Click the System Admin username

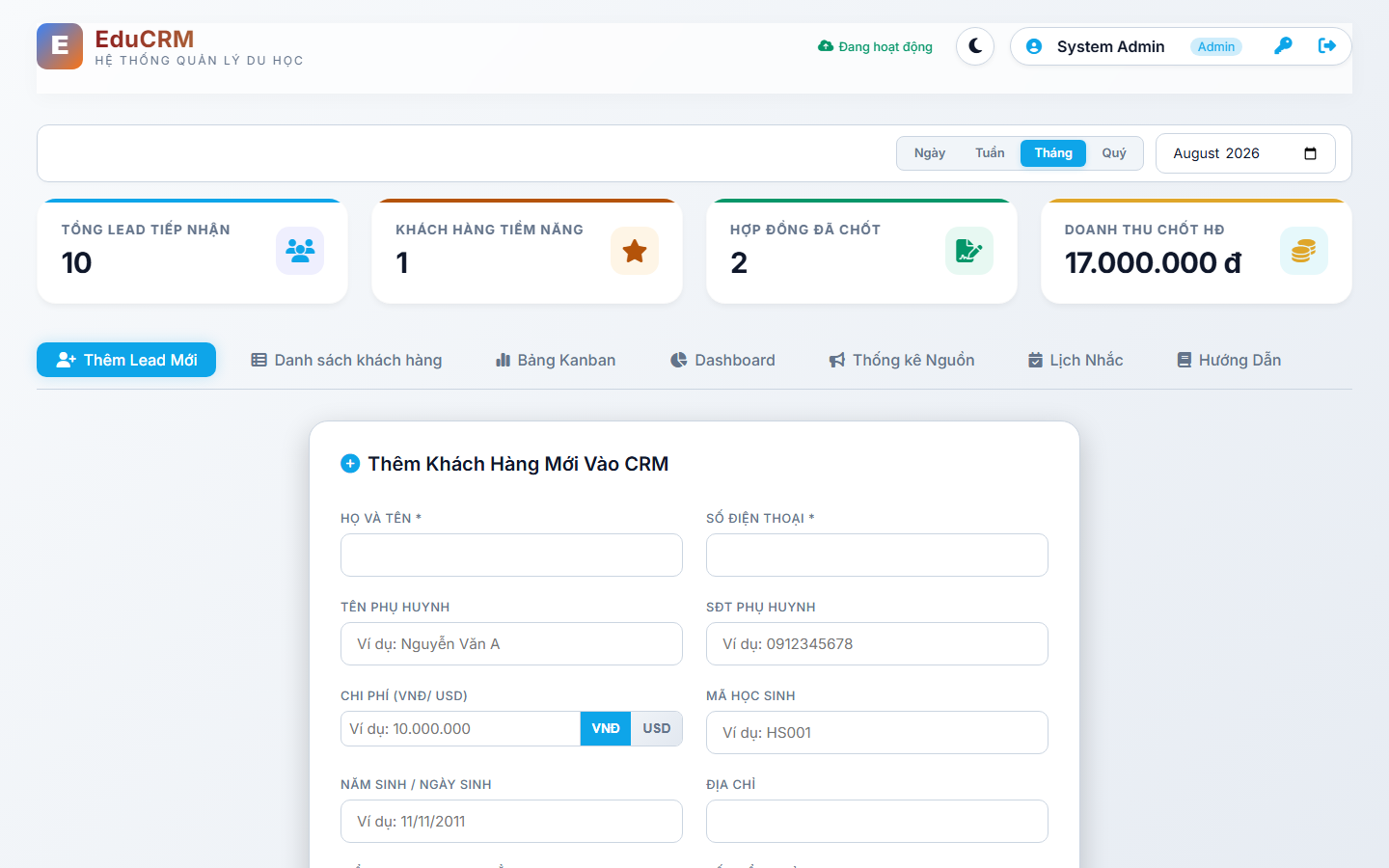tap(1110, 46)
